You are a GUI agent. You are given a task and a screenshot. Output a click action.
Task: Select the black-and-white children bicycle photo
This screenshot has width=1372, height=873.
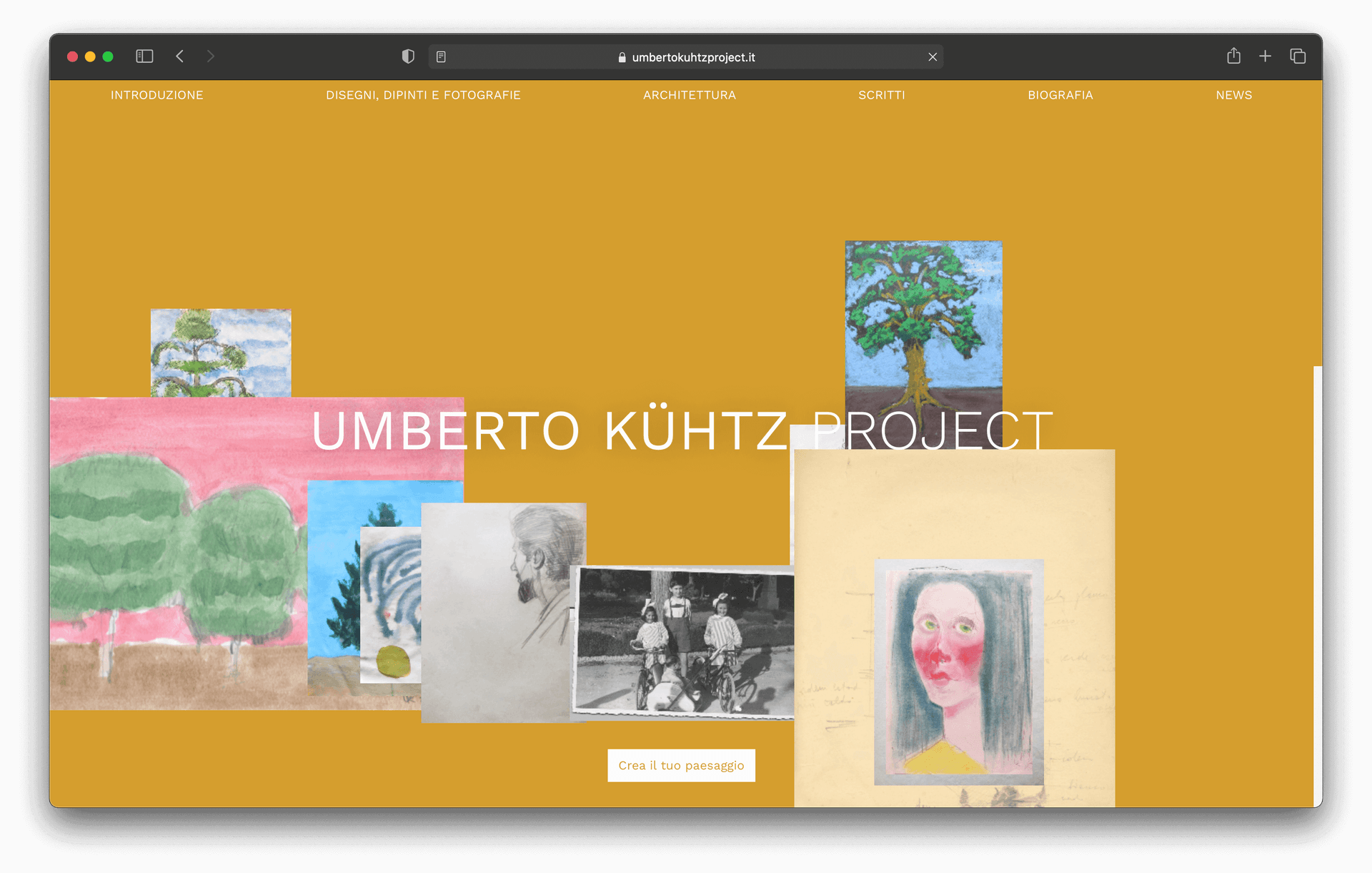tap(684, 641)
